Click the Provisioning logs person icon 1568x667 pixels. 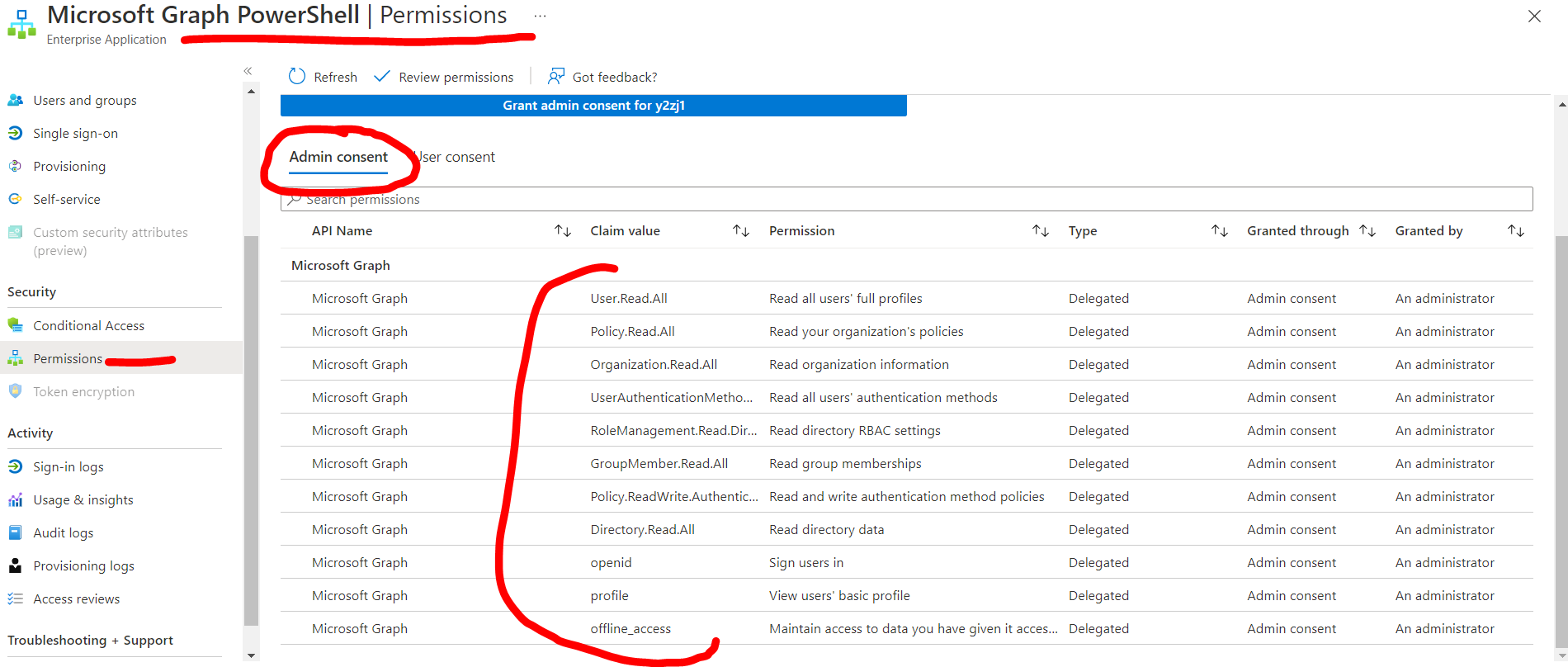pos(15,565)
